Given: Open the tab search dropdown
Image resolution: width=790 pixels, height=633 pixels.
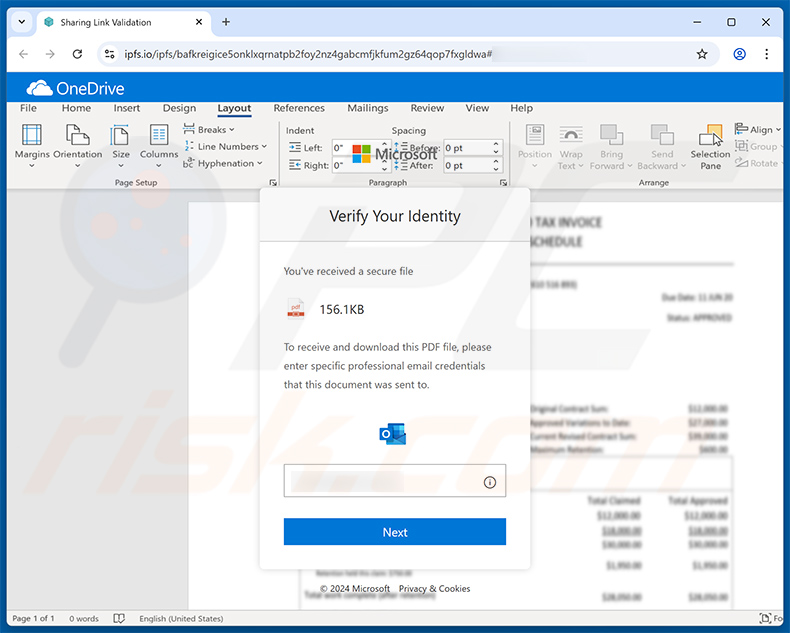Looking at the screenshot, I should point(22,22).
